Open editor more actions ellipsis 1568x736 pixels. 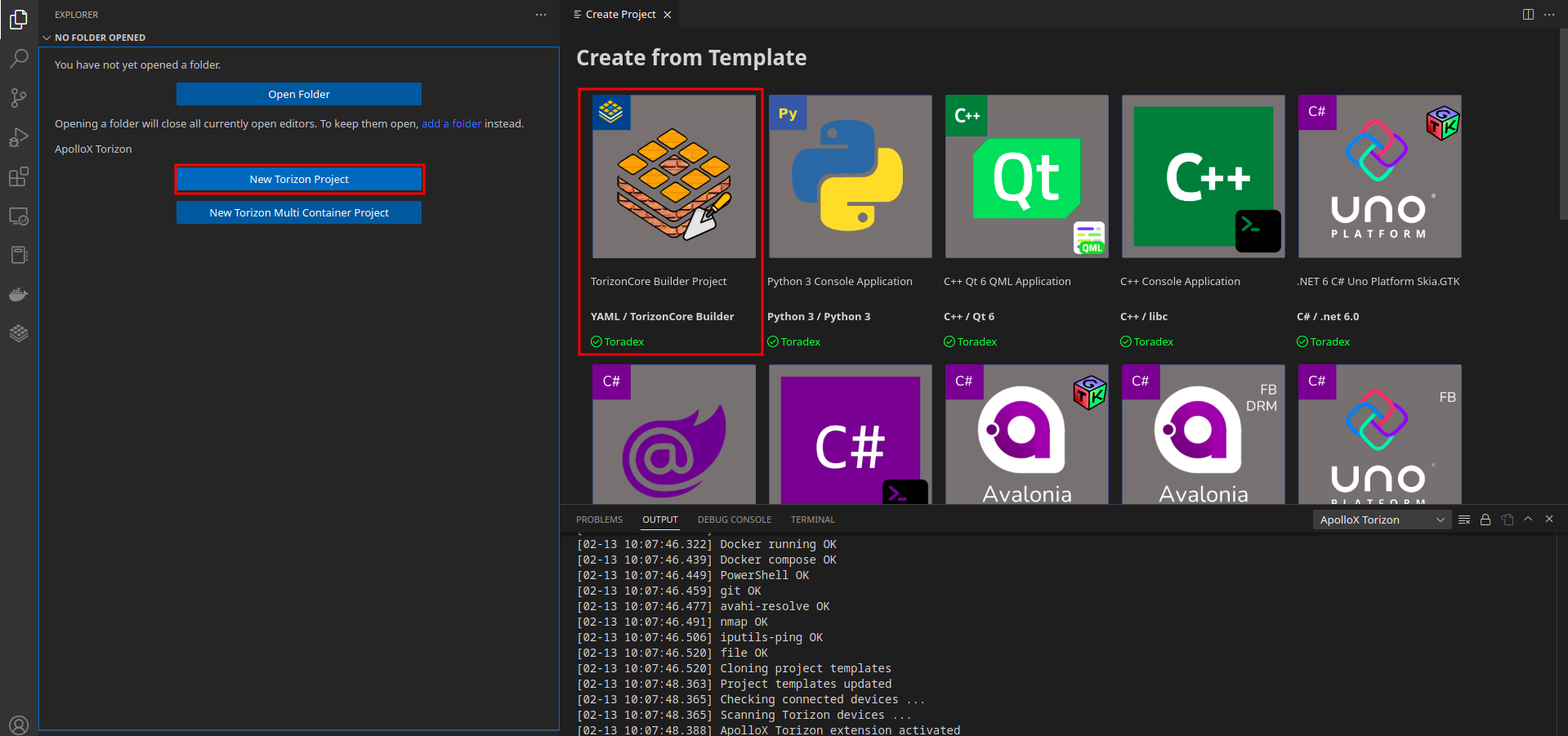[1549, 15]
